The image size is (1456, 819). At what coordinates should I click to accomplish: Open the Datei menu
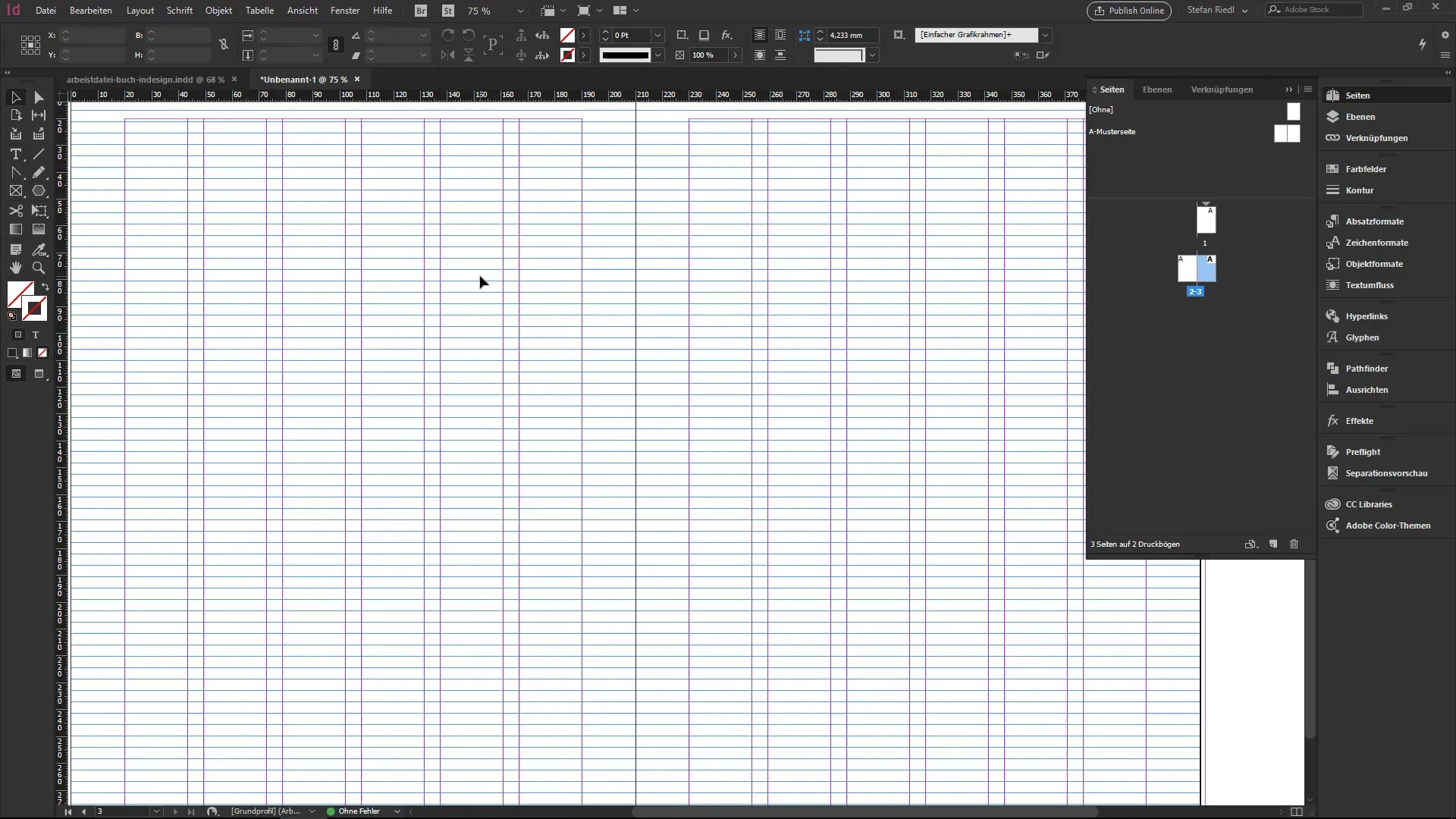pos(45,11)
